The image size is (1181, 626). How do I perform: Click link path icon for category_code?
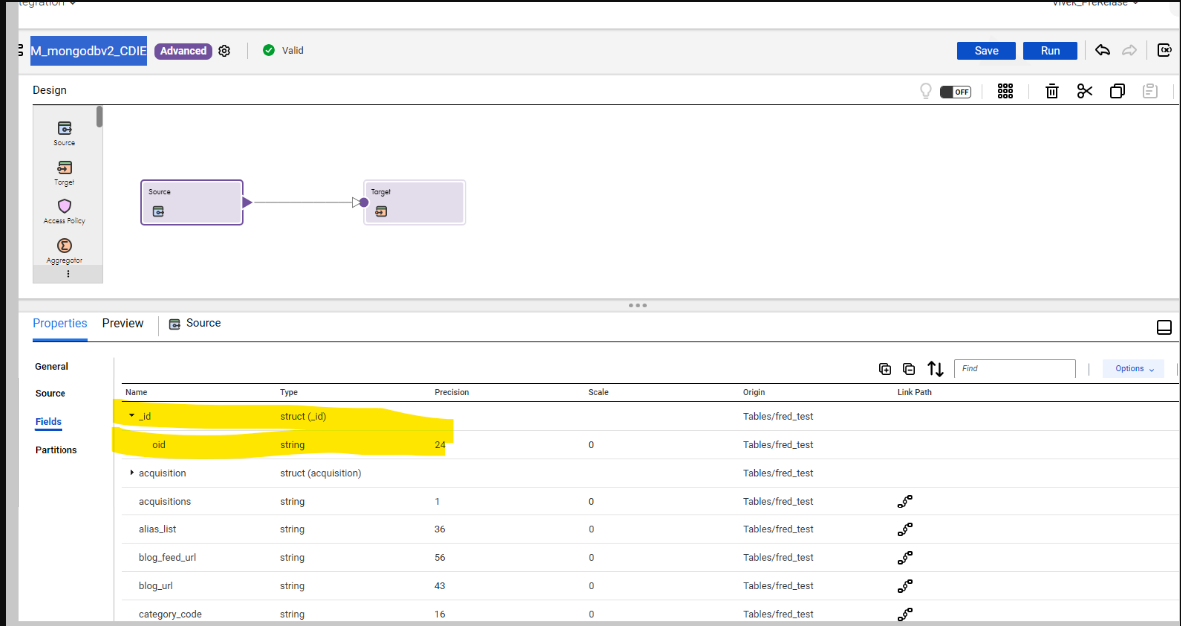pos(905,614)
